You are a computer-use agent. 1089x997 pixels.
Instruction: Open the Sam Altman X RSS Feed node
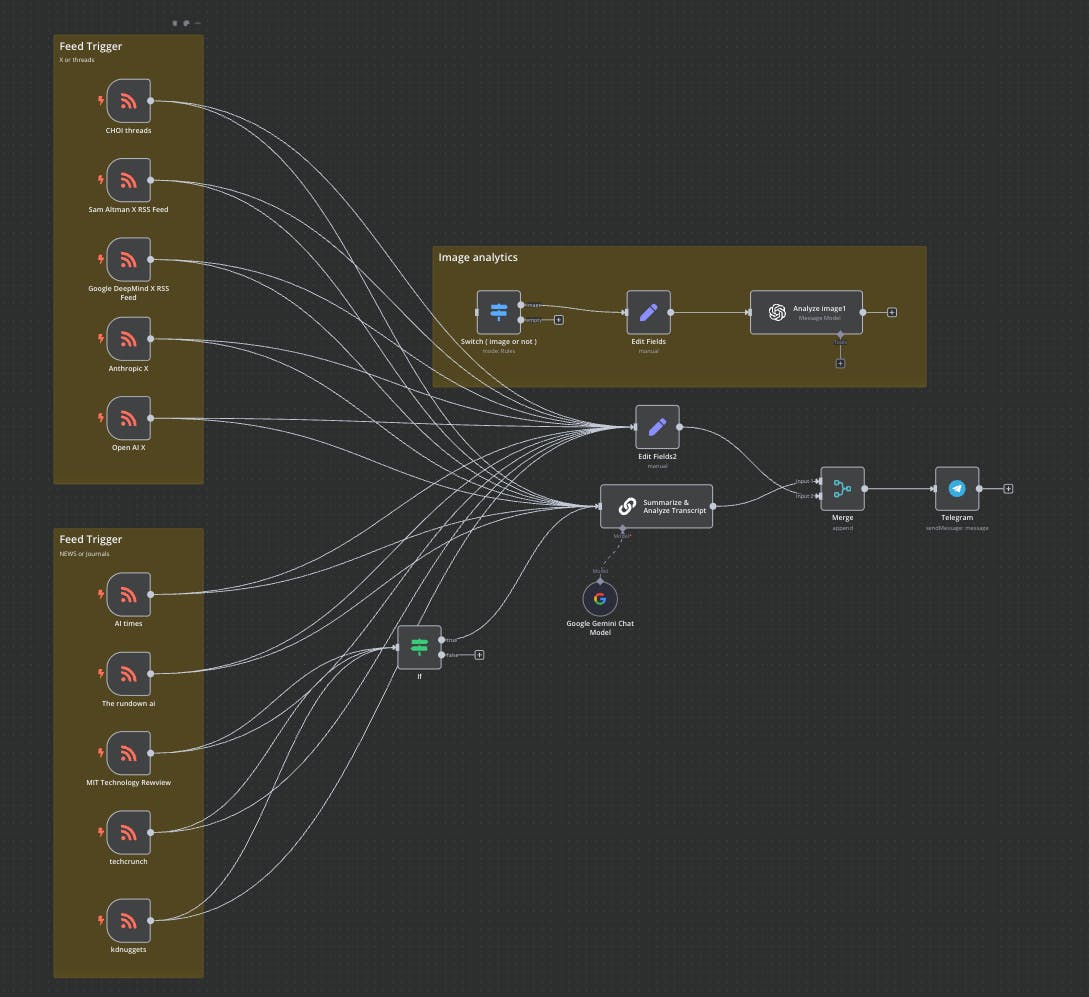click(128, 181)
